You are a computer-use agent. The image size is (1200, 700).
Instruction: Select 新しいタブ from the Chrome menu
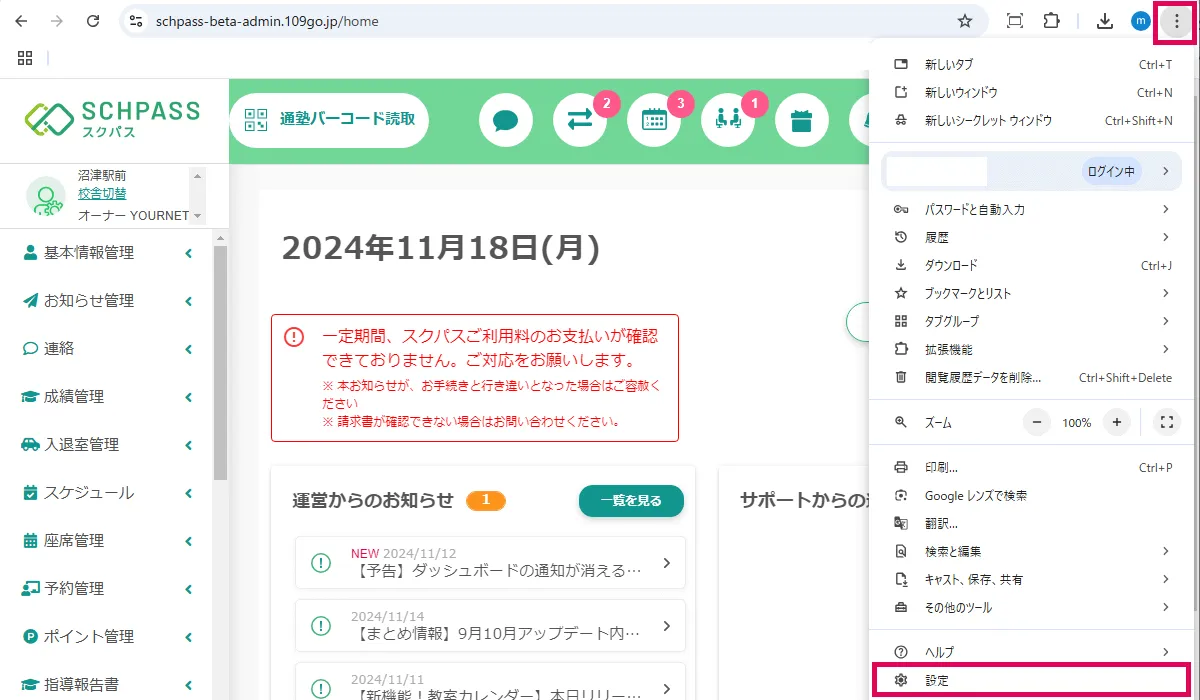tap(1032, 64)
